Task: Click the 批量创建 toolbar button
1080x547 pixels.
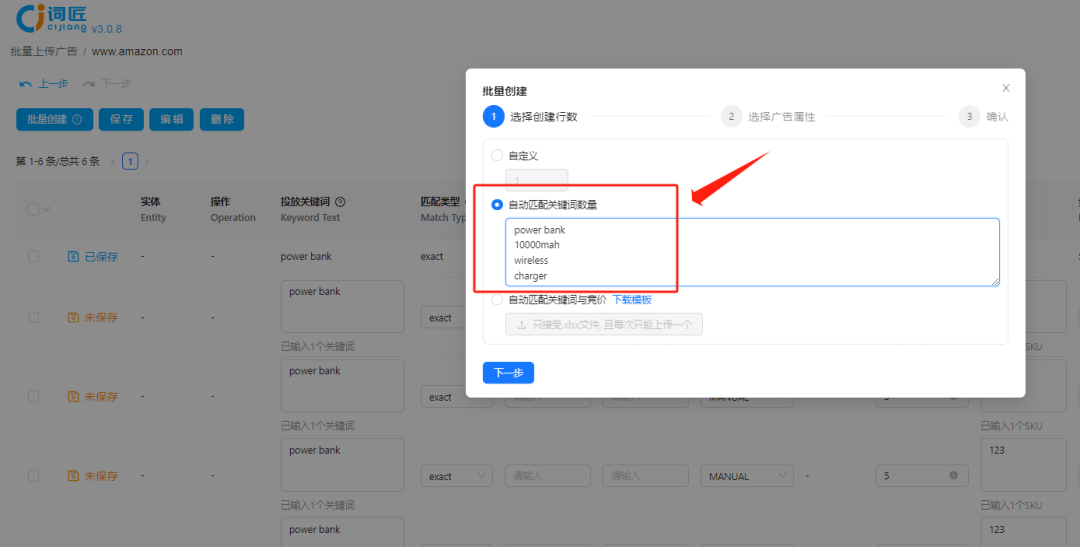Action: click(54, 119)
